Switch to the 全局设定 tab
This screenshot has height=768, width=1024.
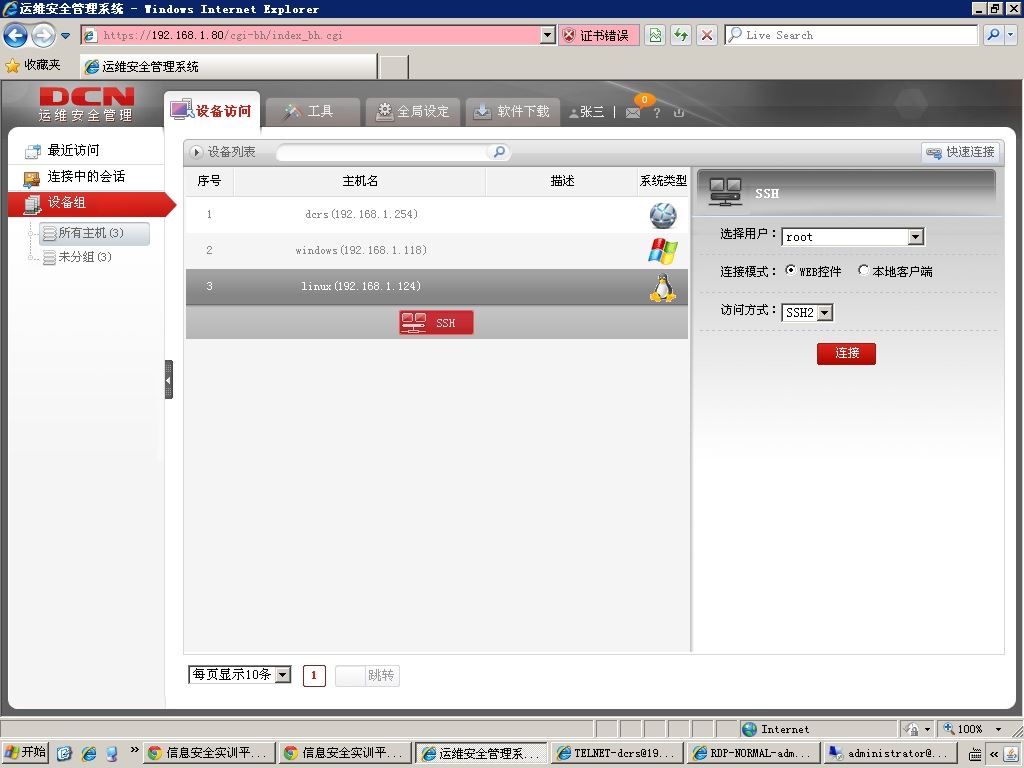(413, 112)
